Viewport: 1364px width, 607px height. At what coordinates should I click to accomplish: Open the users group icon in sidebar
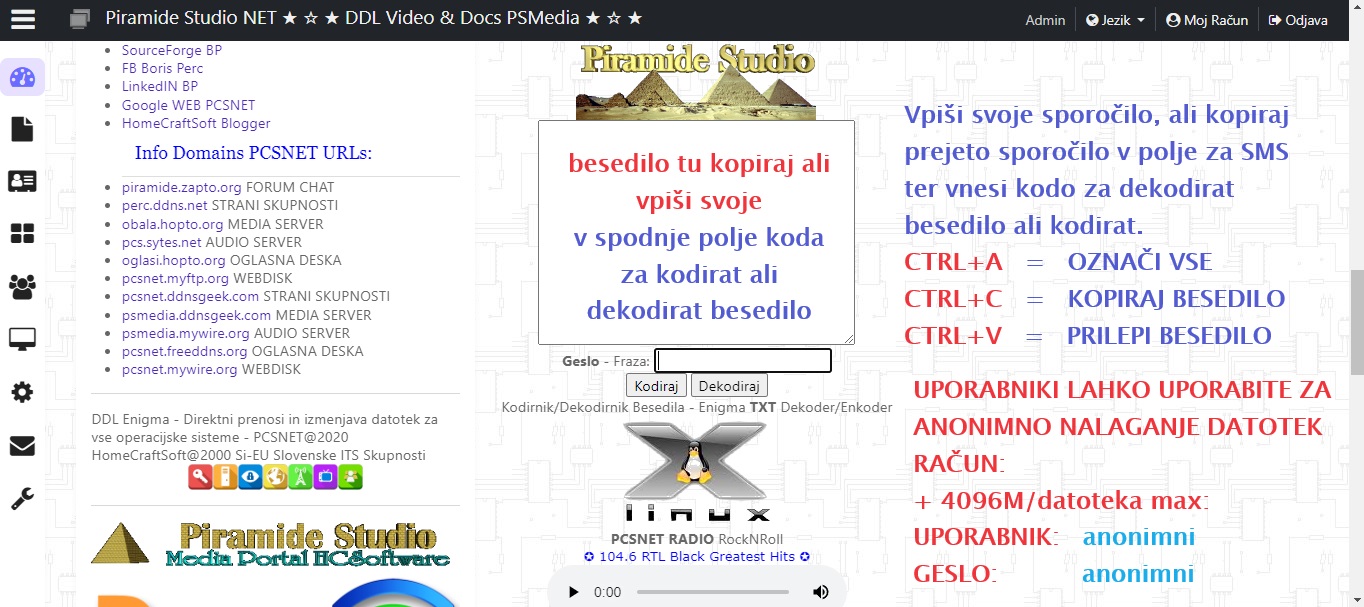[22, 287]
